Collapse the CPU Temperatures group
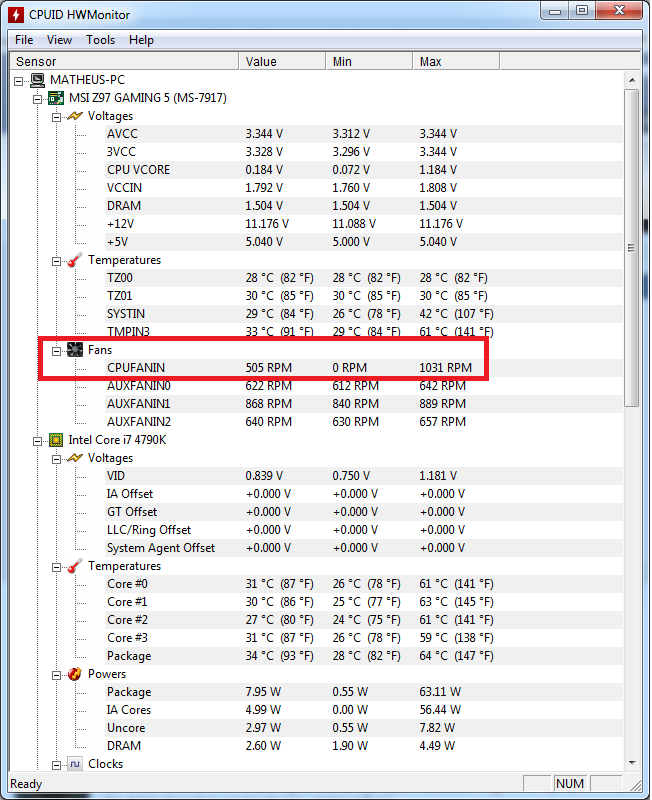 (57, 567)
